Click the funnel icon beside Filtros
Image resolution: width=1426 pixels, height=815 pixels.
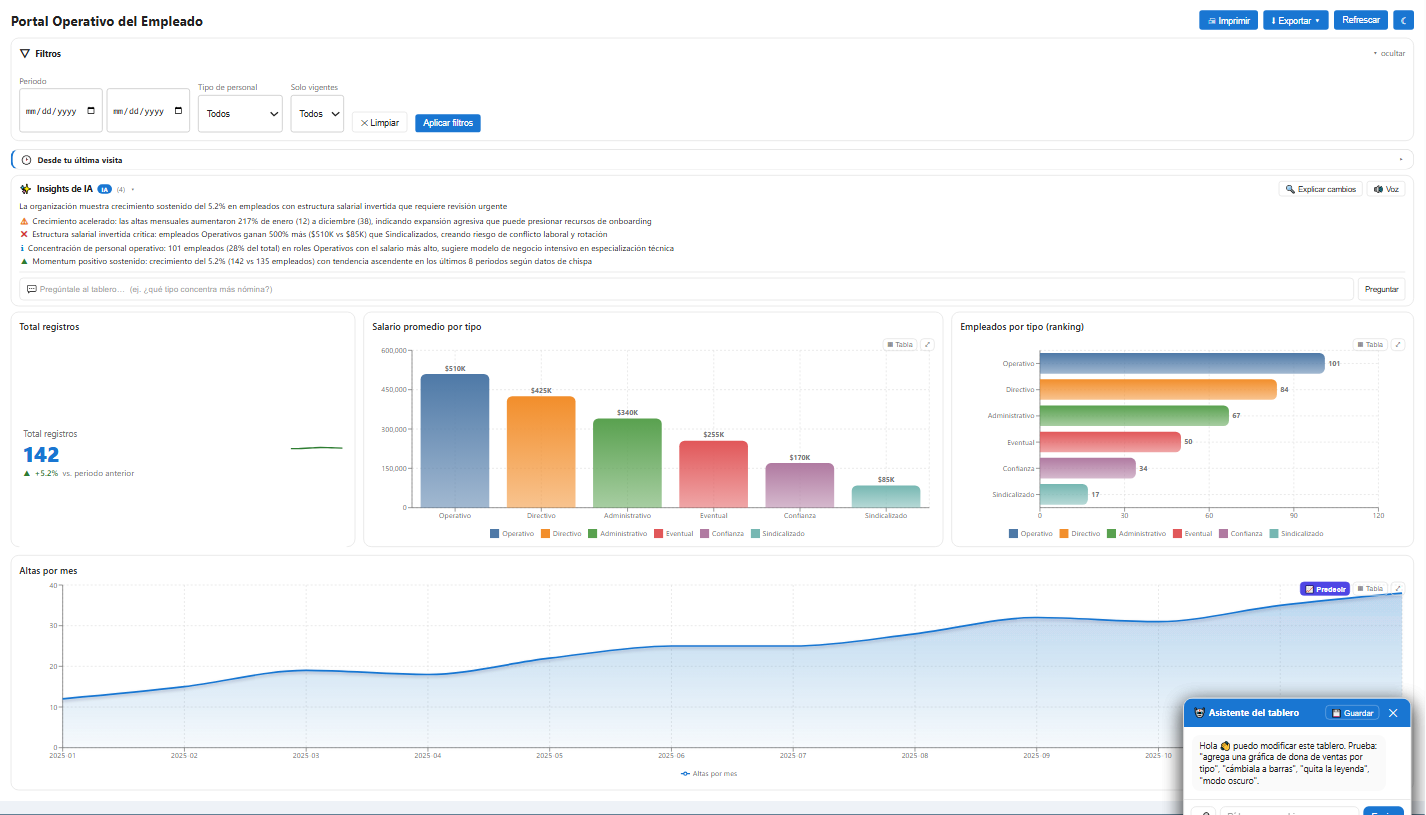pyautogui.click(x=25, y=54)
